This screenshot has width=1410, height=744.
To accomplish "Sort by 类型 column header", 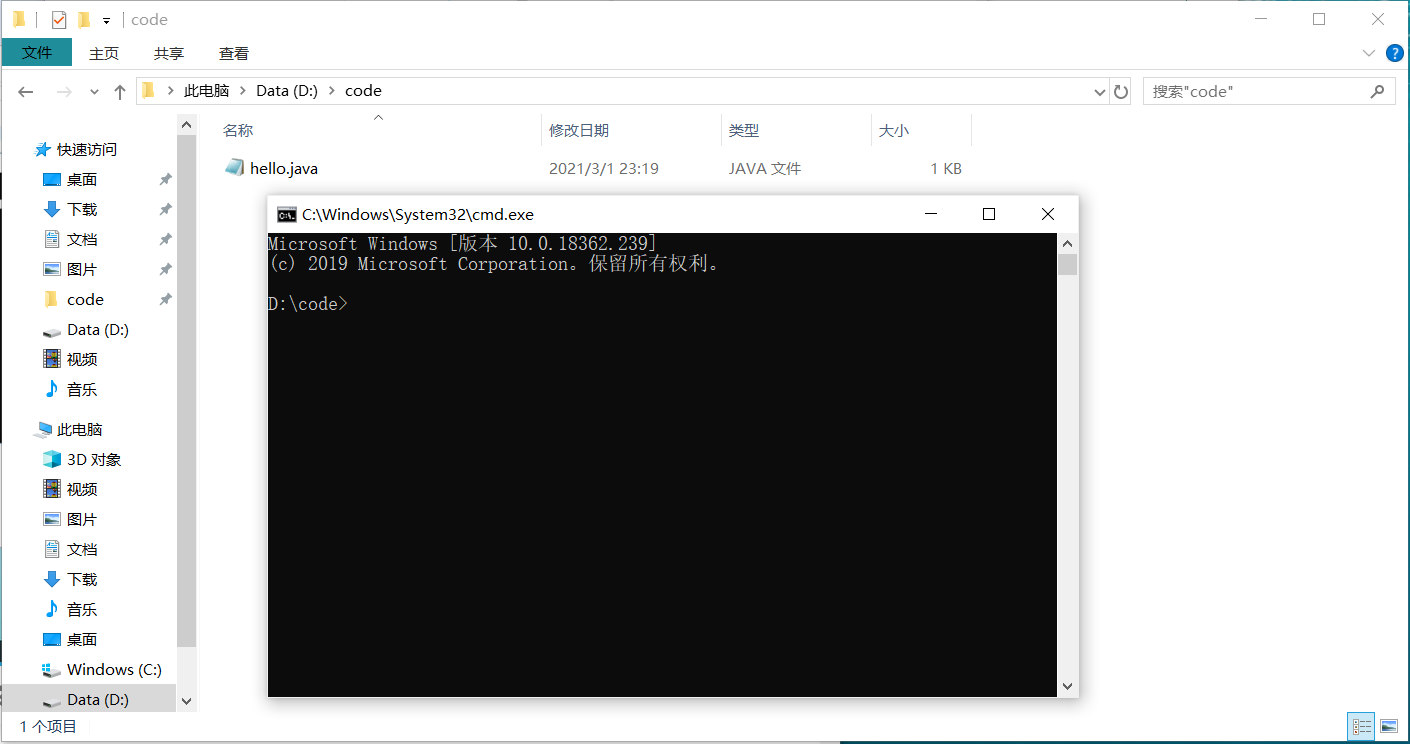I will (744, 130).
